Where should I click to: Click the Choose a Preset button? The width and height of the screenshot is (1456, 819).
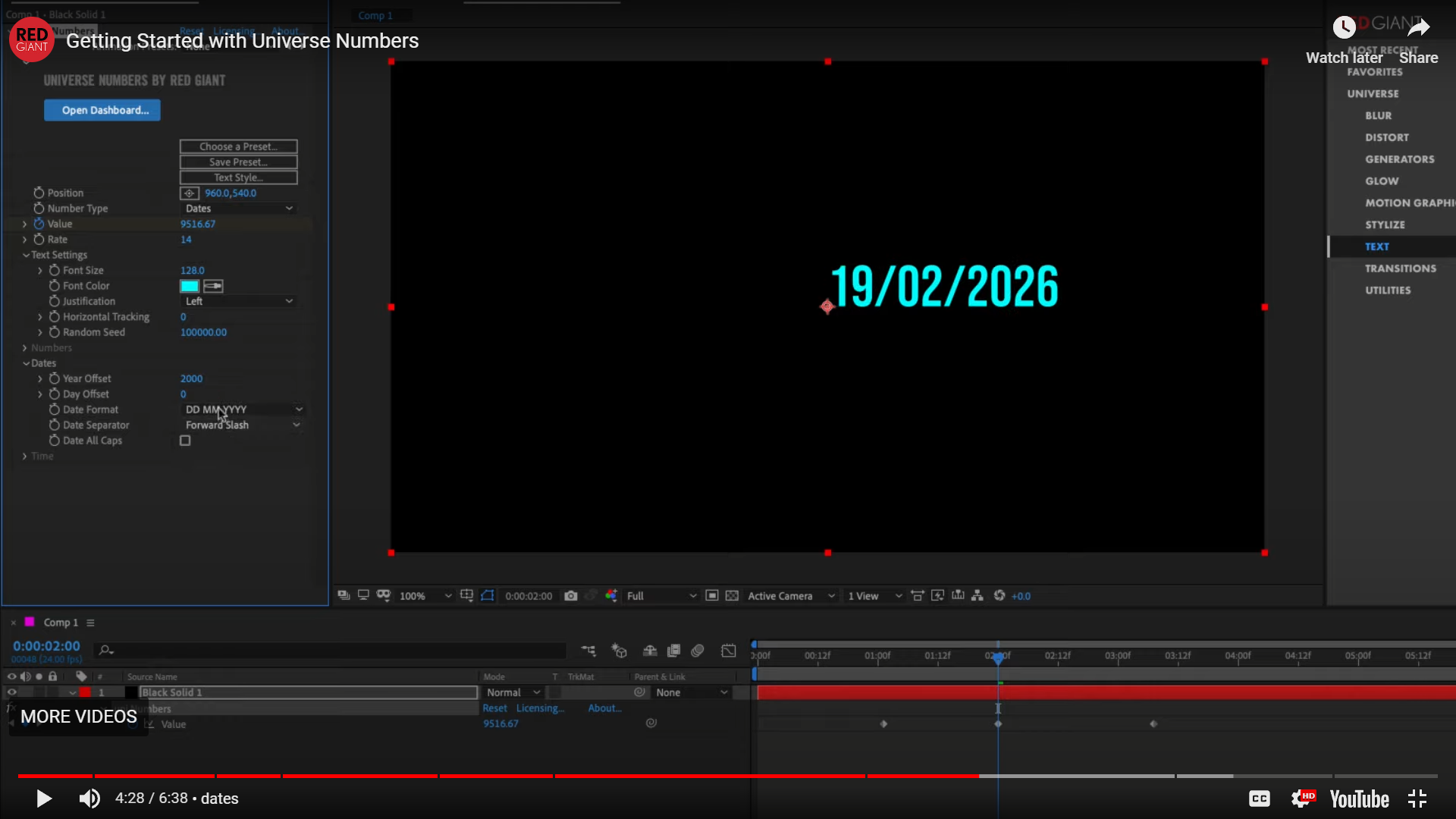pos(239,146)
